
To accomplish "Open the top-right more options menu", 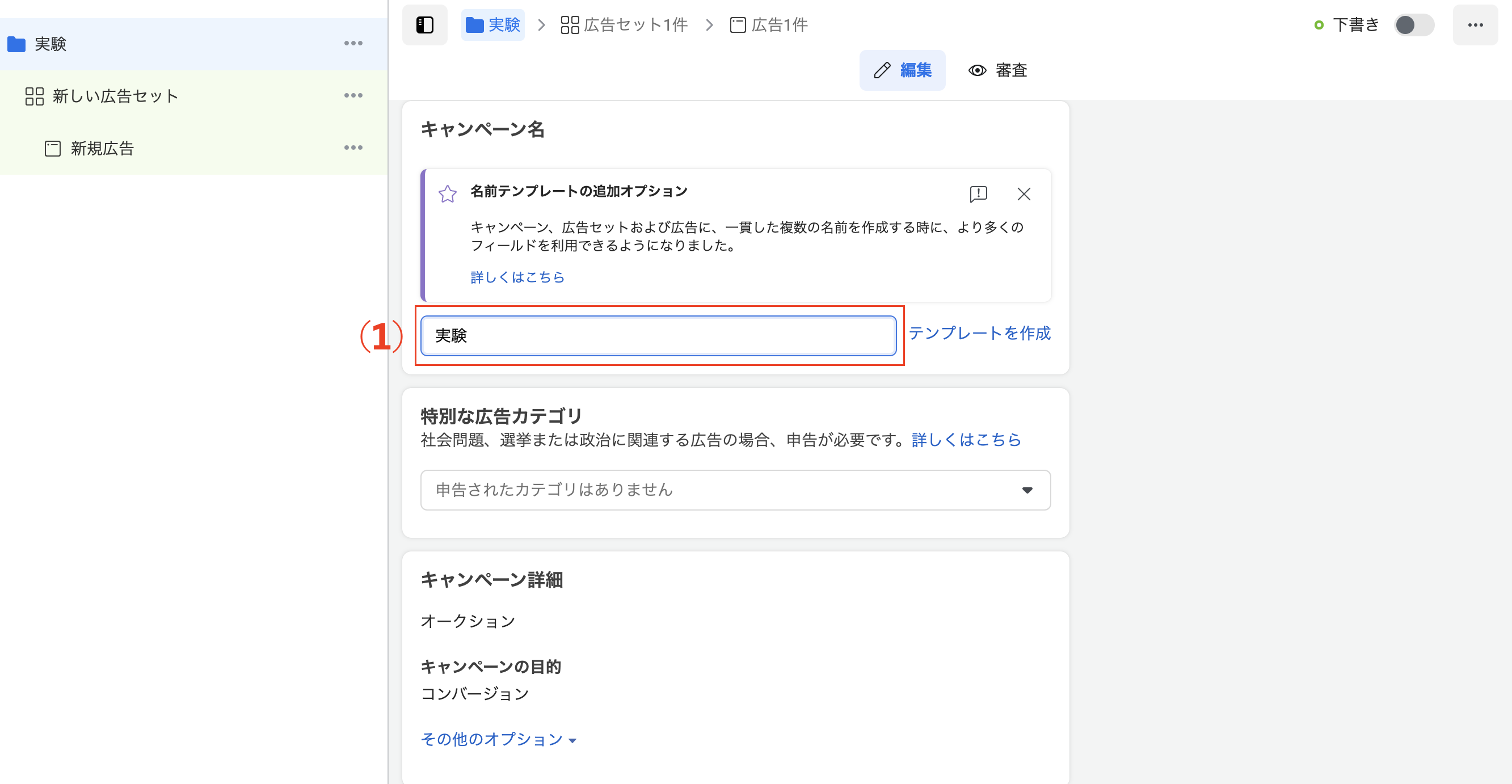I will click(1475, 24).
